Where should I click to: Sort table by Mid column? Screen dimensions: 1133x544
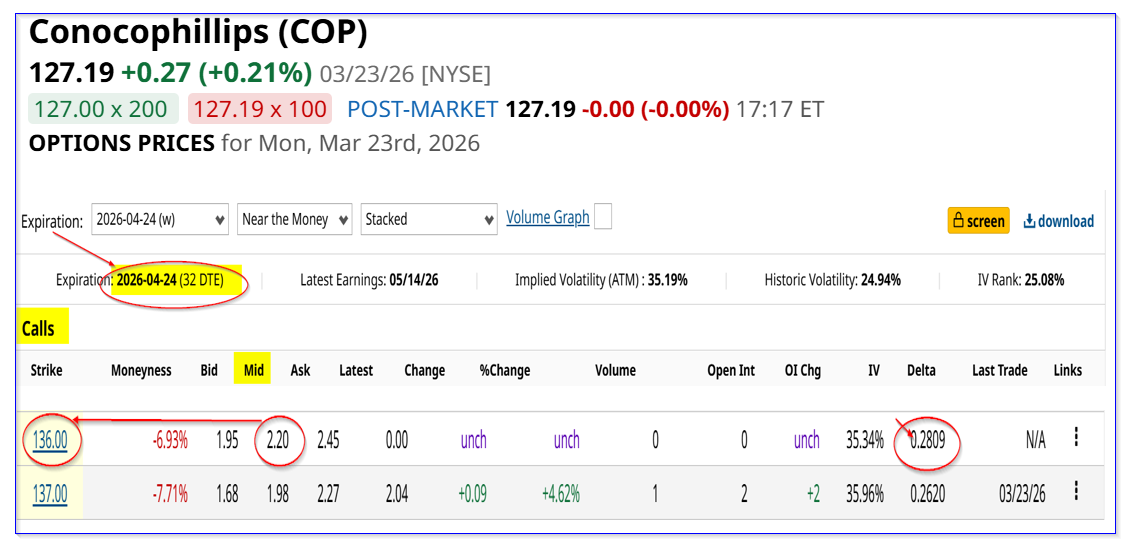pos(254,370)
